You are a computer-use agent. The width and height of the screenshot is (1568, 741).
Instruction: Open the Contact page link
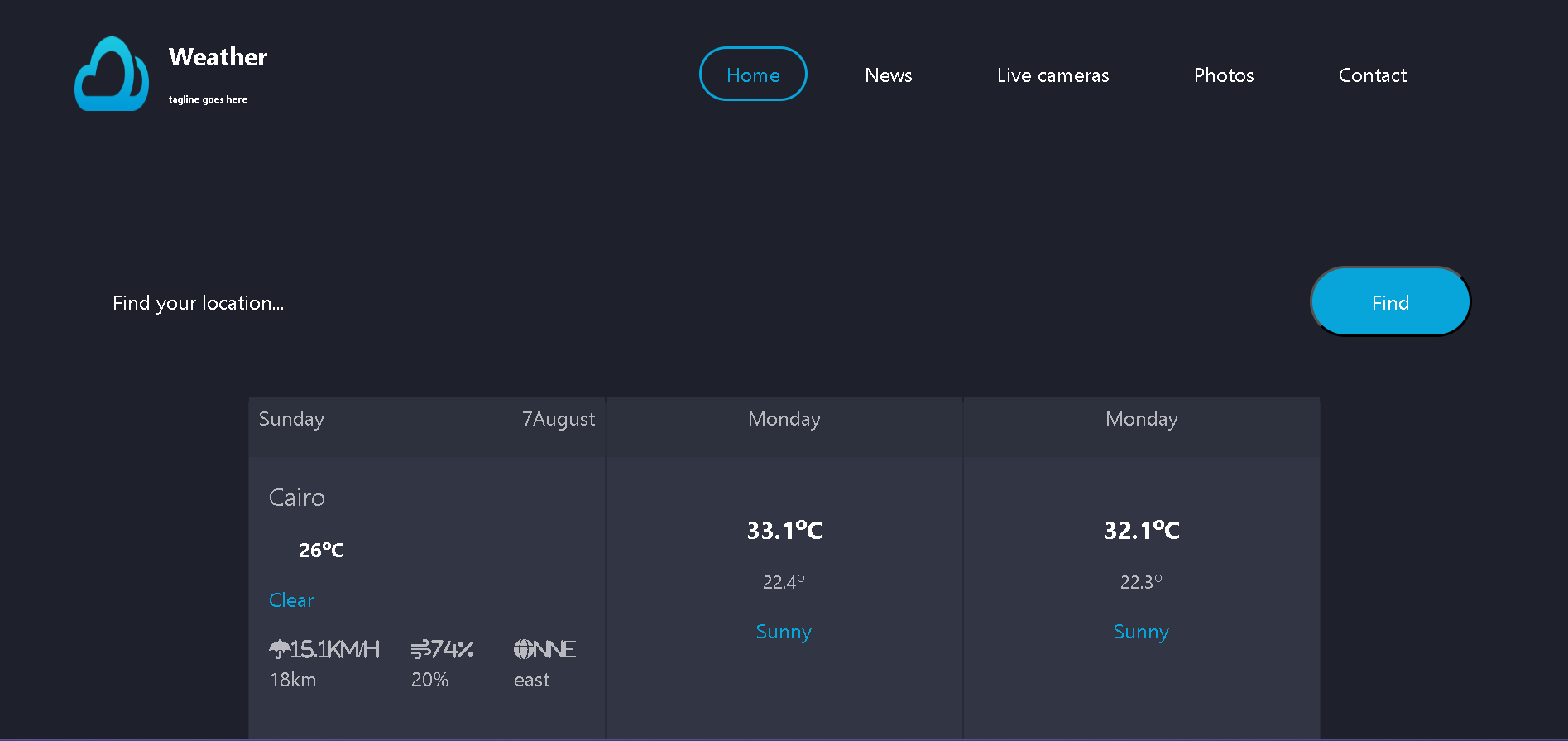coord(1373,75)
